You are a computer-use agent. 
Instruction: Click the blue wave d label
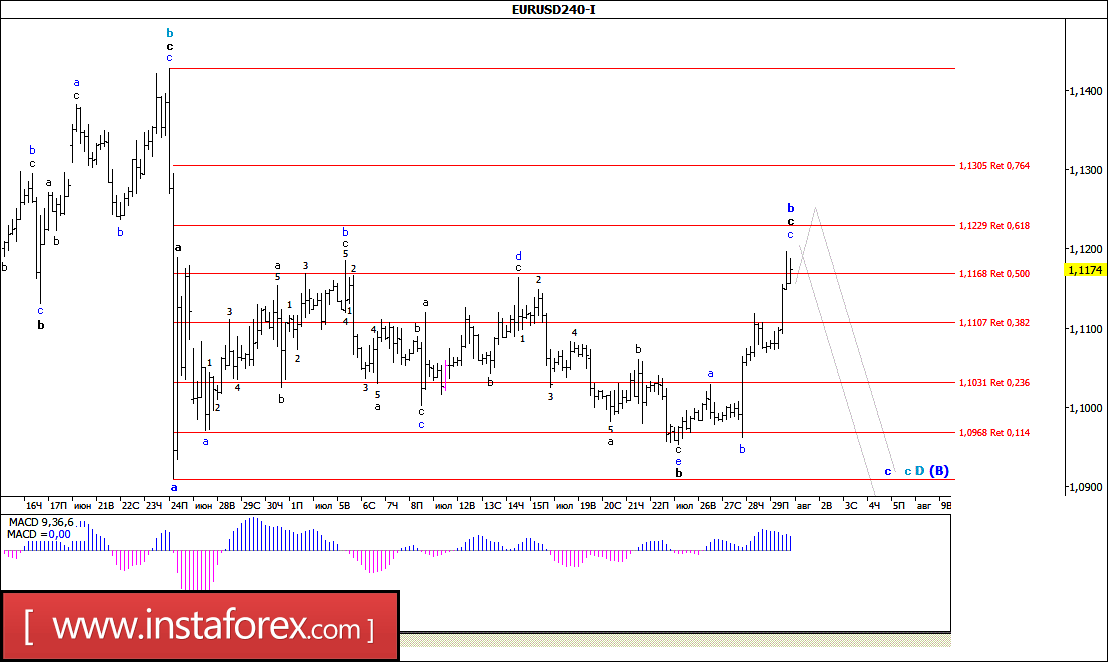coord(518,256)
